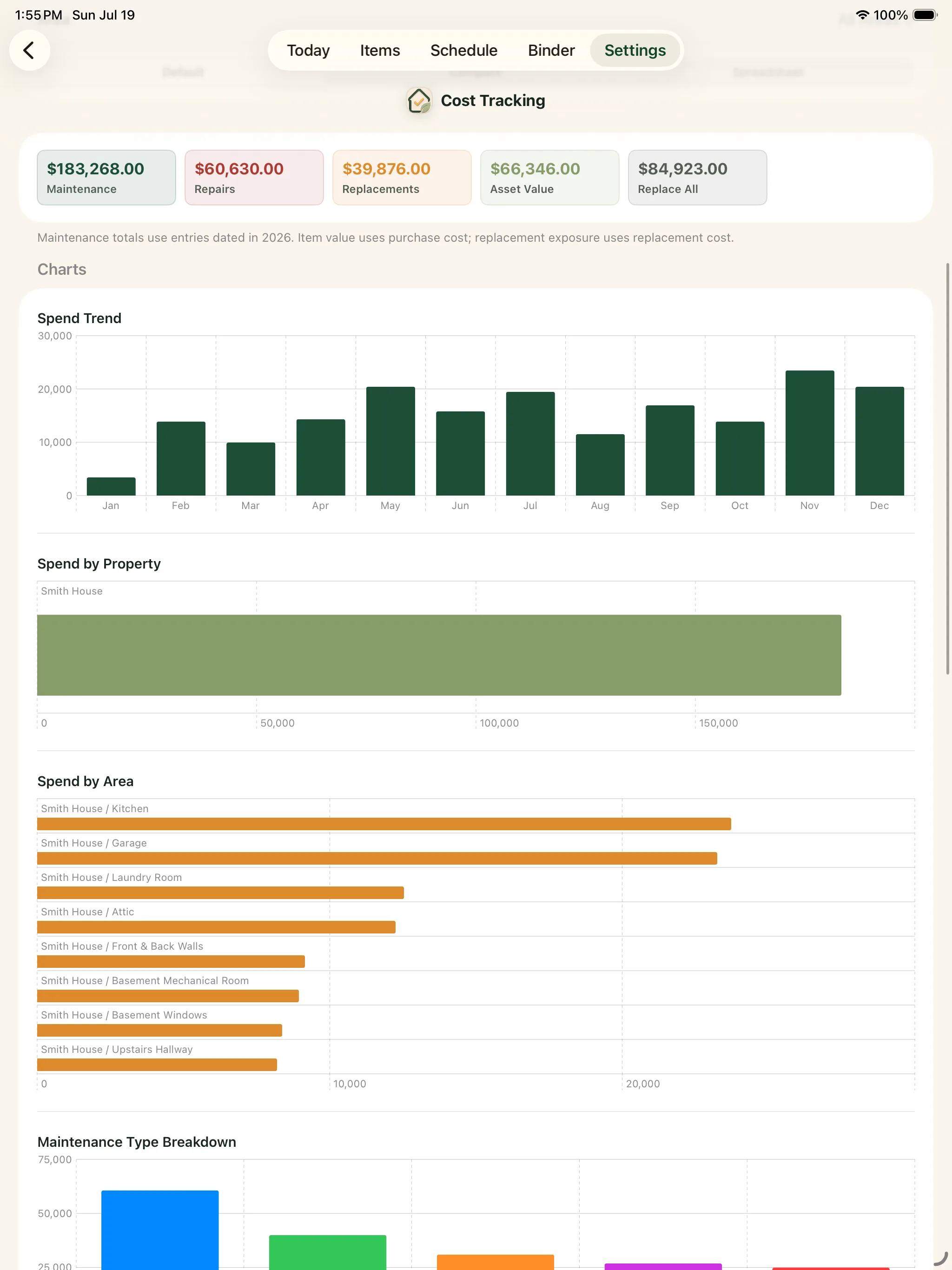Viewport: 952px width, 1270px height.
Task: Tap the Basement Windows spend bar
Action: click(159, 1031)
